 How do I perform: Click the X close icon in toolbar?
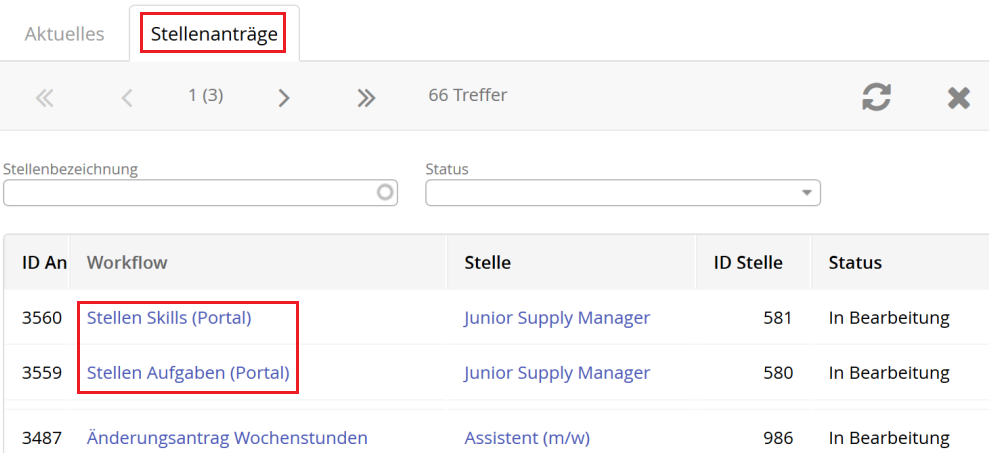(959, 97)
